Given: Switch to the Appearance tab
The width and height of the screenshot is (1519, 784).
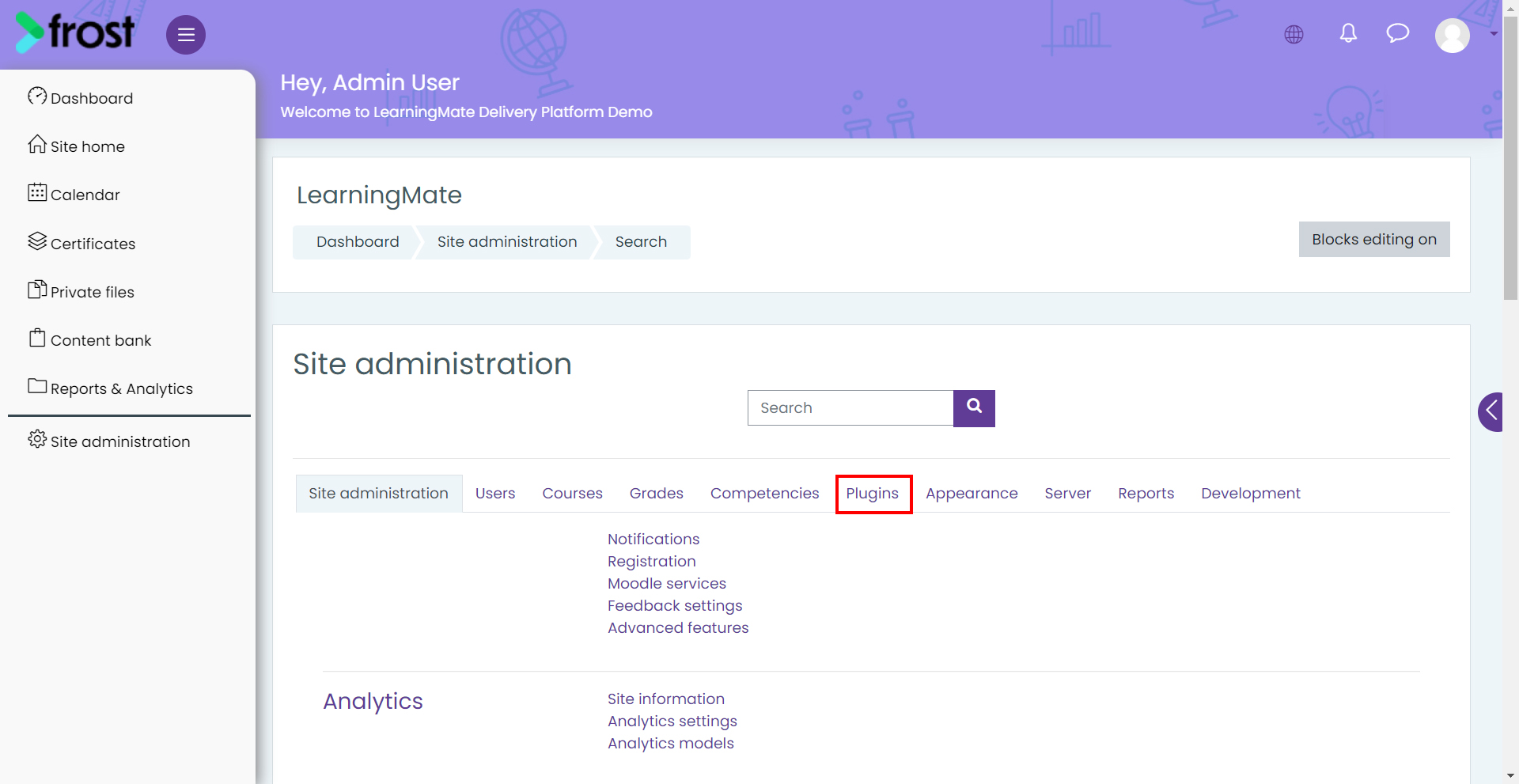Looking at the screenshot, I should coord(972,494).
